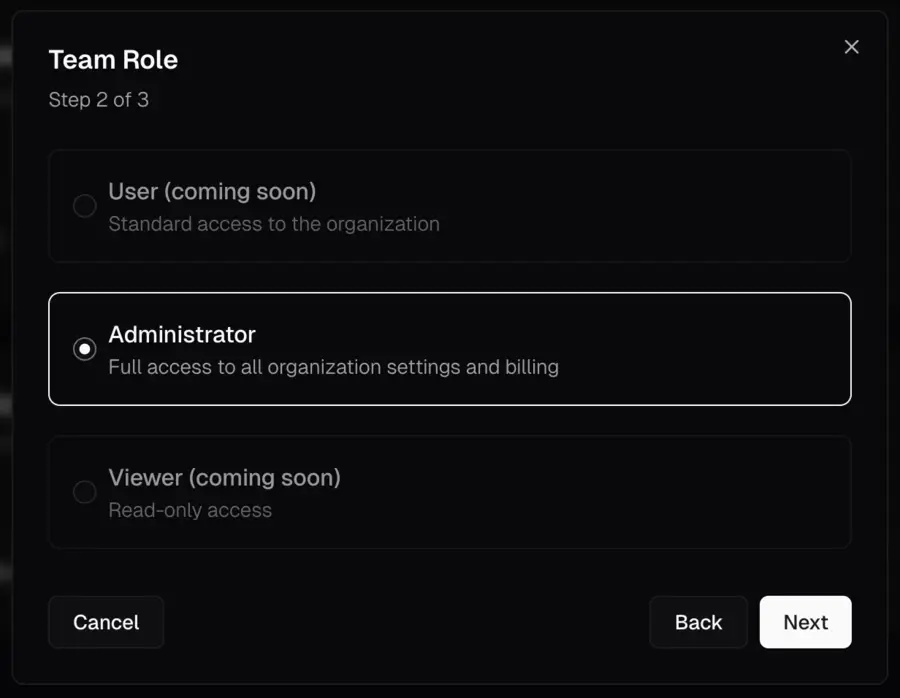Click the 'Read-only access' description
The width and height of the screenshot is (900, 698).
point(190,510)
